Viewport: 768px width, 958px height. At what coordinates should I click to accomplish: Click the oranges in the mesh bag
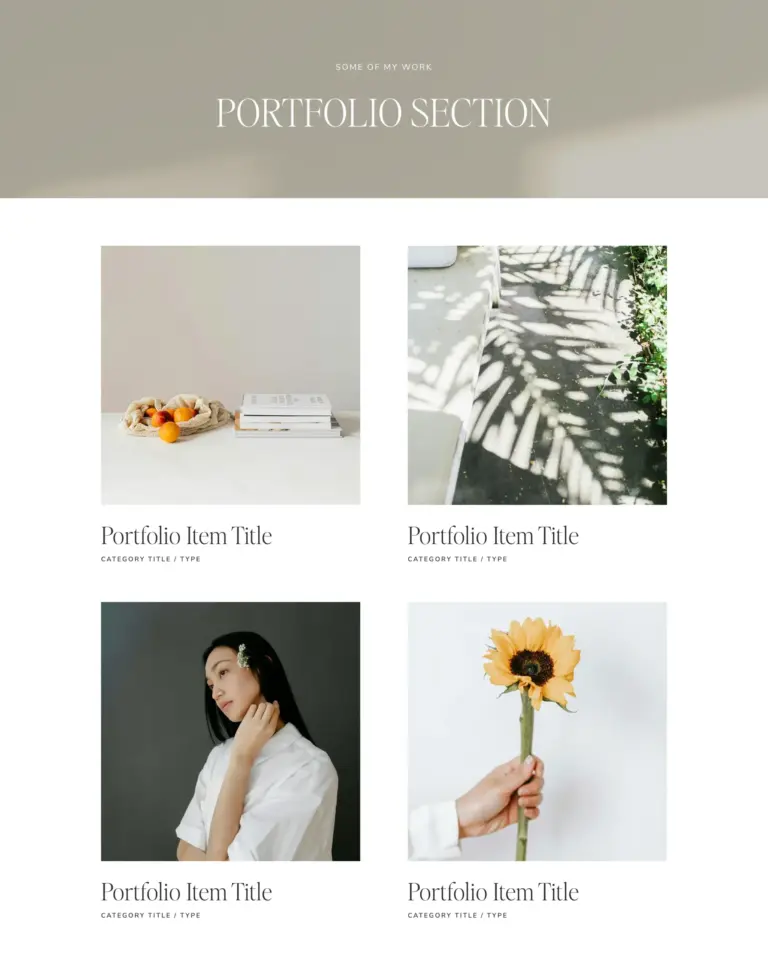point(169,423)
